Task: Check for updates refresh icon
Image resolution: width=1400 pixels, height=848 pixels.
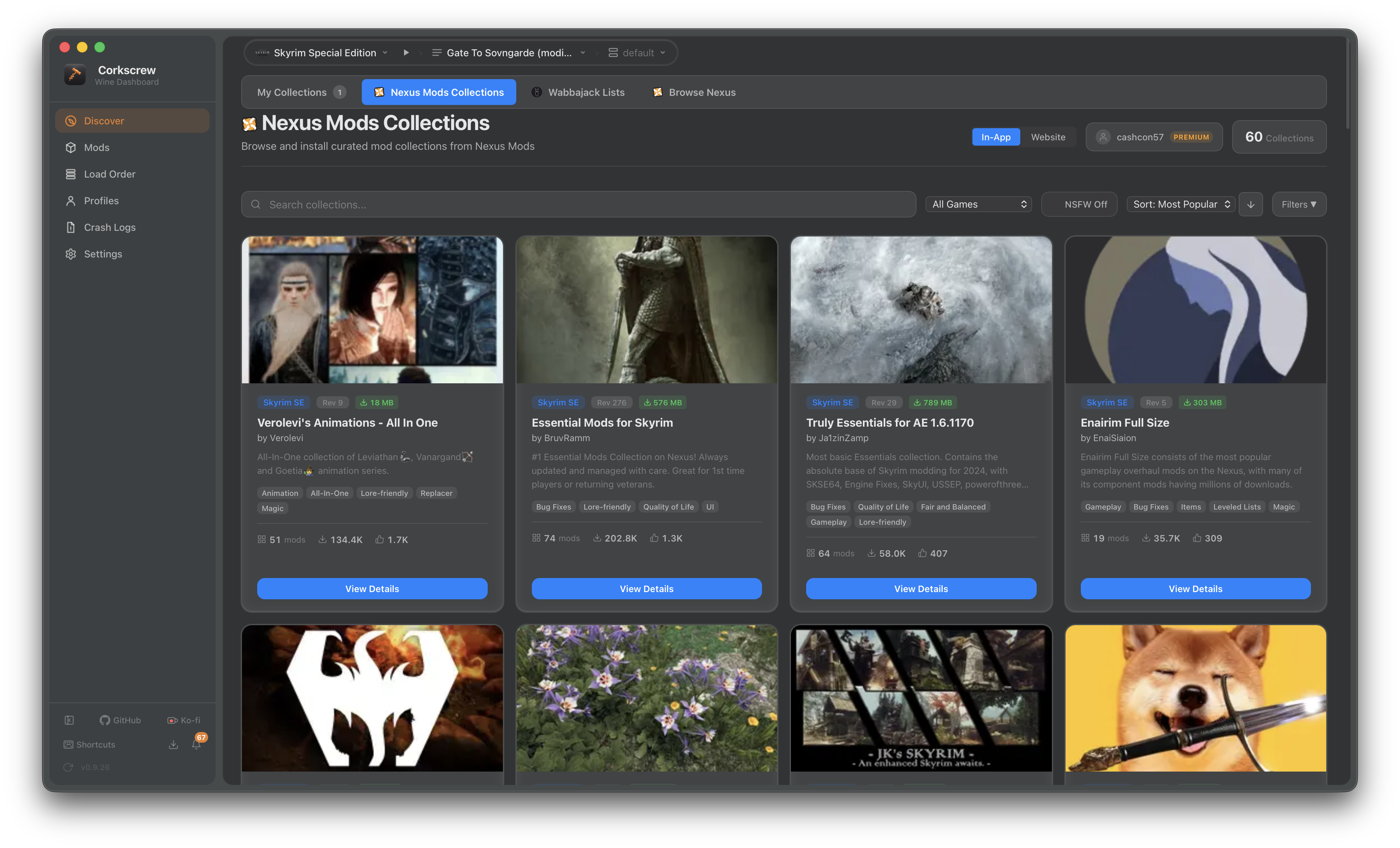Action: 68,767
